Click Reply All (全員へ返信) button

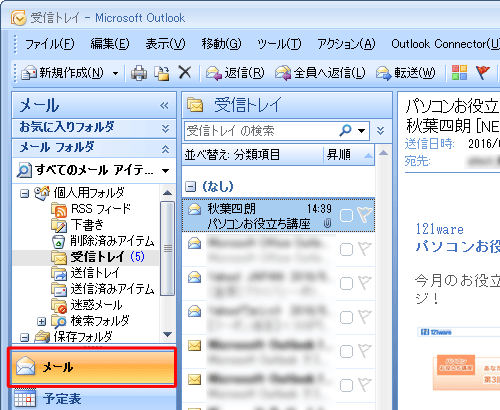coord(320,73)
